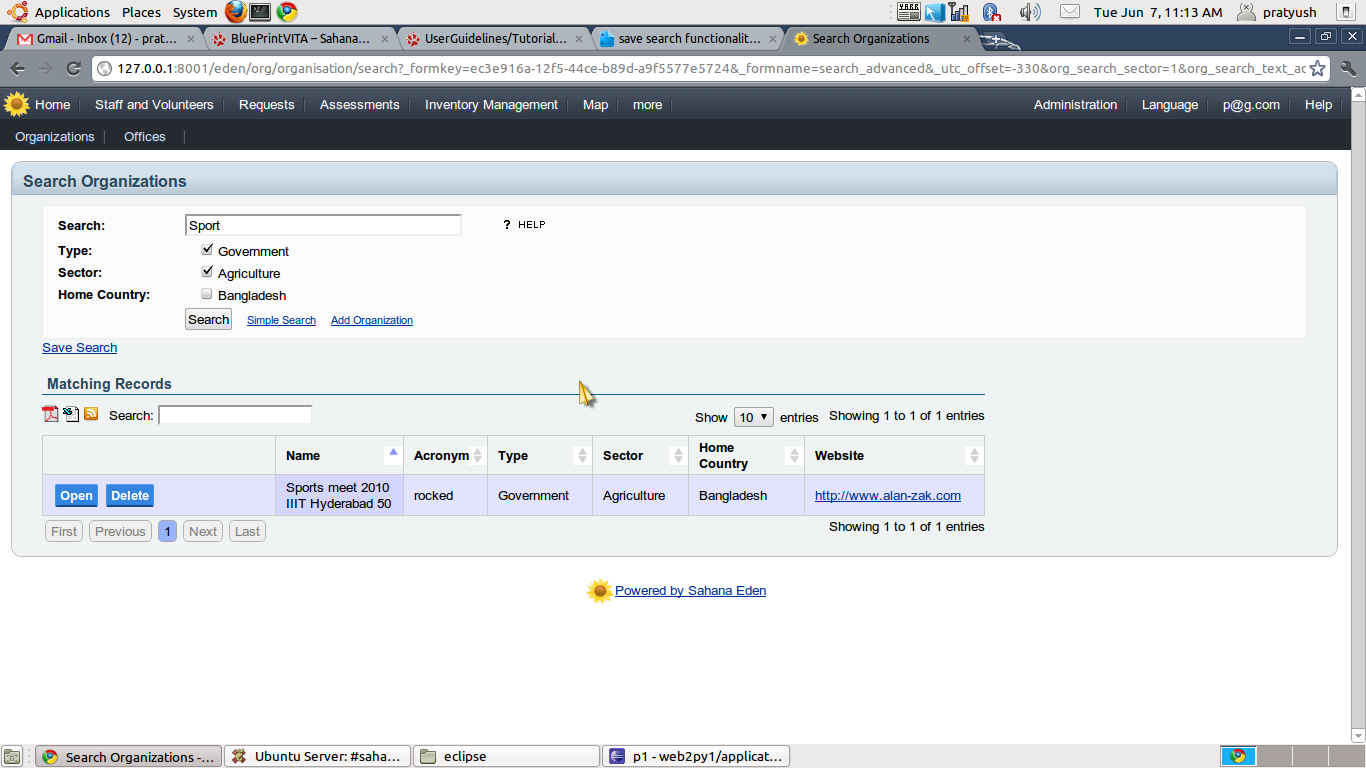The height and width of the screenshot is (768, 1366).
Task: Click the volume speaker icon in top panel
Action: 1029,12
